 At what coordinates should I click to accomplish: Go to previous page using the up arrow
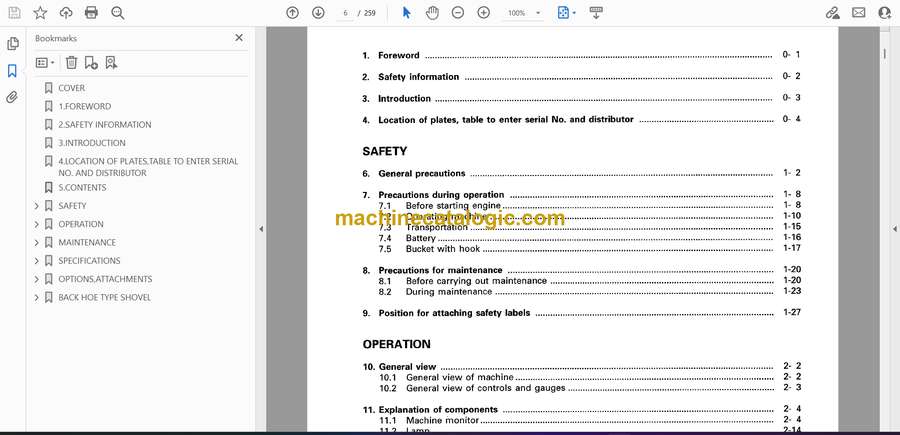tap(293, 13)
